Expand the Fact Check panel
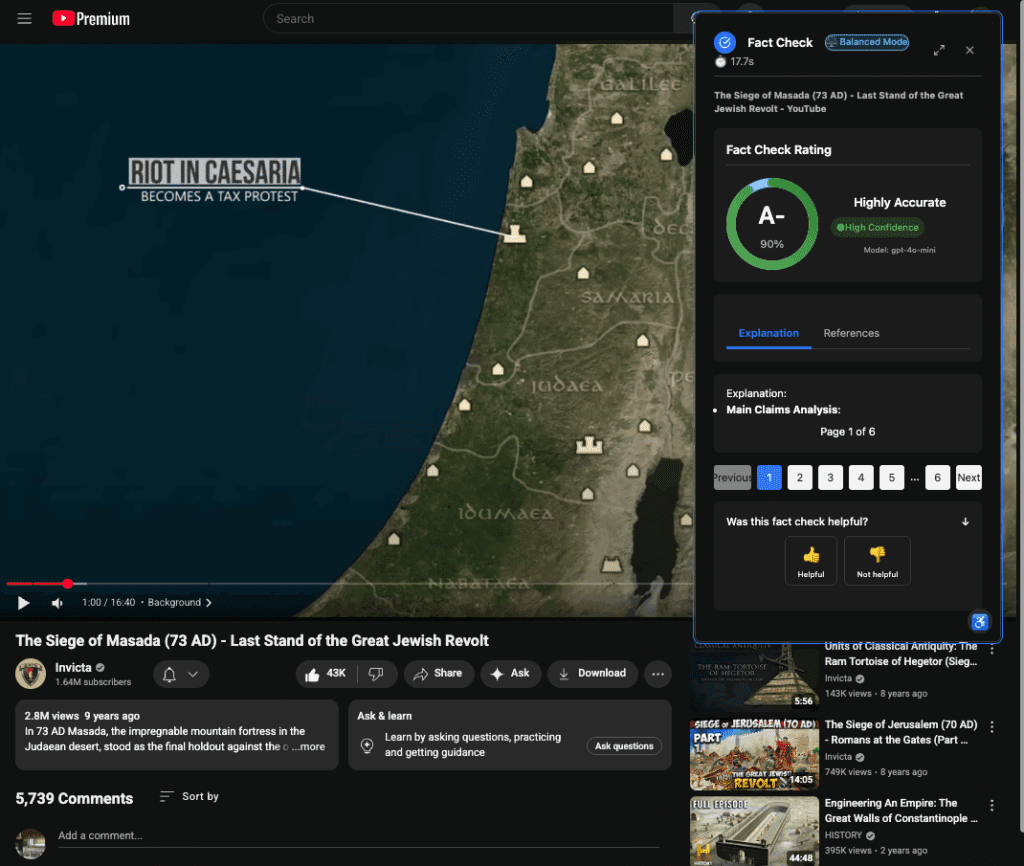The width and height of the screenshot is (1024, 866). [939, 50]
